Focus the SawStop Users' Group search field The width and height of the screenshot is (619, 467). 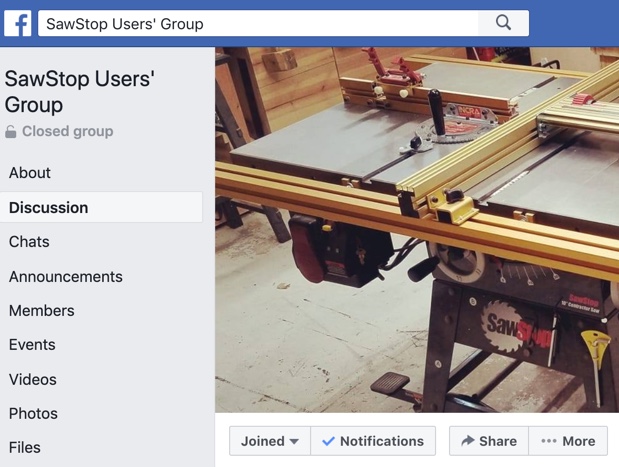tap(258, 23)
